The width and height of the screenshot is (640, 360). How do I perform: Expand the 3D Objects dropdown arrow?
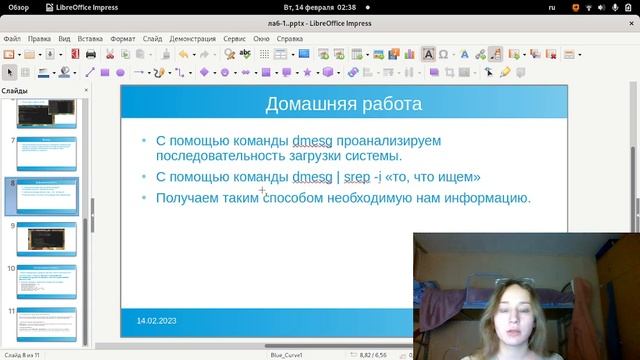click(338, 73)
